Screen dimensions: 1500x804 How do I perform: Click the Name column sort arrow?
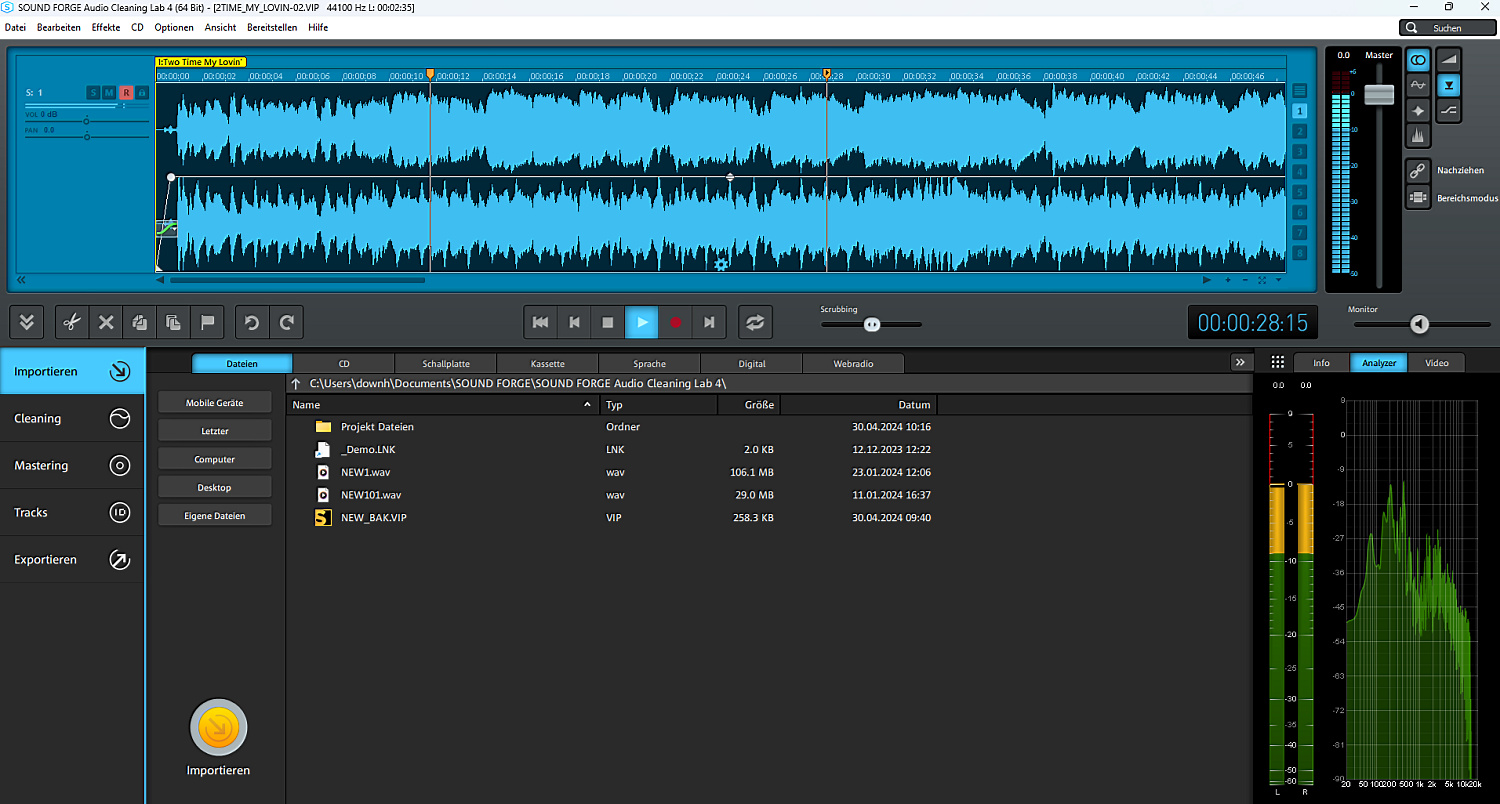[587, 405]
